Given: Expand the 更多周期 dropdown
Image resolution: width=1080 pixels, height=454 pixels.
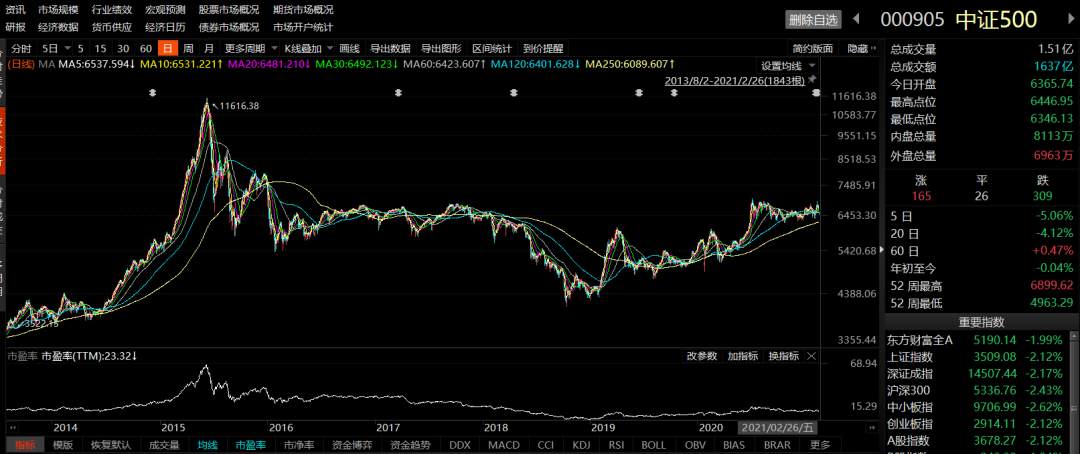Looking at the screenshot, I should point(273,49).
